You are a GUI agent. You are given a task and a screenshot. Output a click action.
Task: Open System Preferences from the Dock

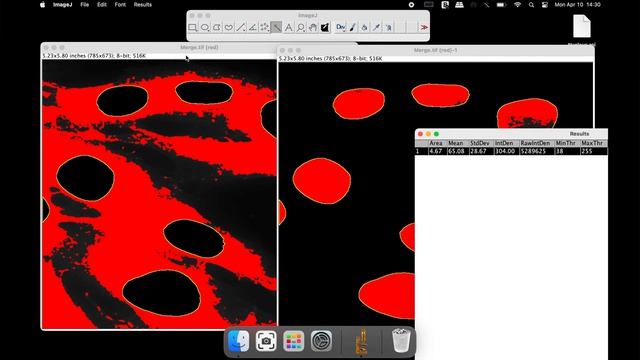tap(321, 341)
